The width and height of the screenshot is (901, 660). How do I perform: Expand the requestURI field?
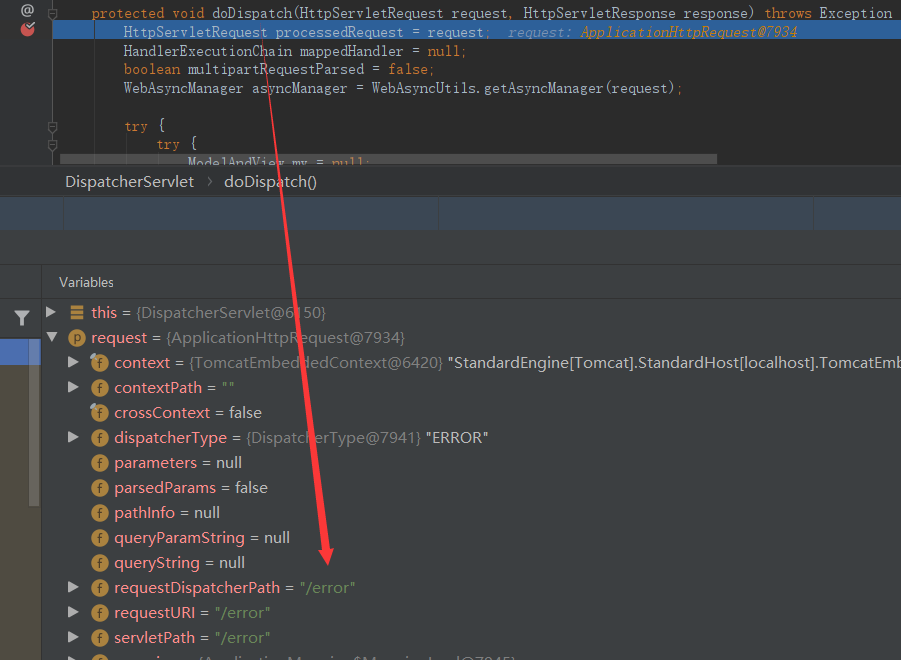tap(73, 612)
